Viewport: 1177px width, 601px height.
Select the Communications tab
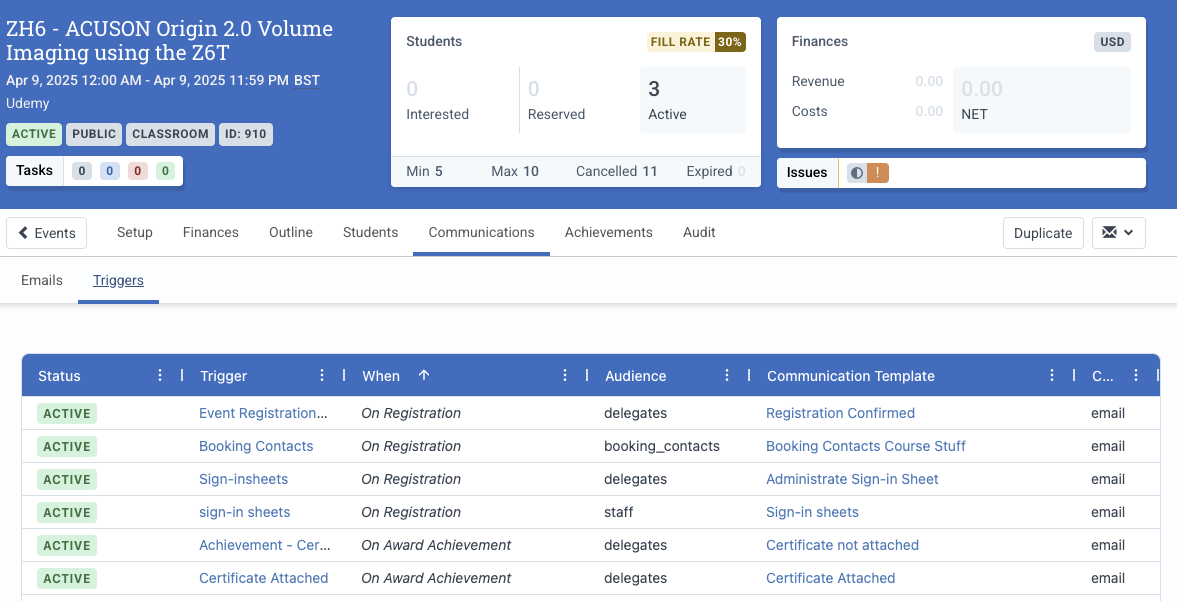pyautogui.click(x=481, y=233)
